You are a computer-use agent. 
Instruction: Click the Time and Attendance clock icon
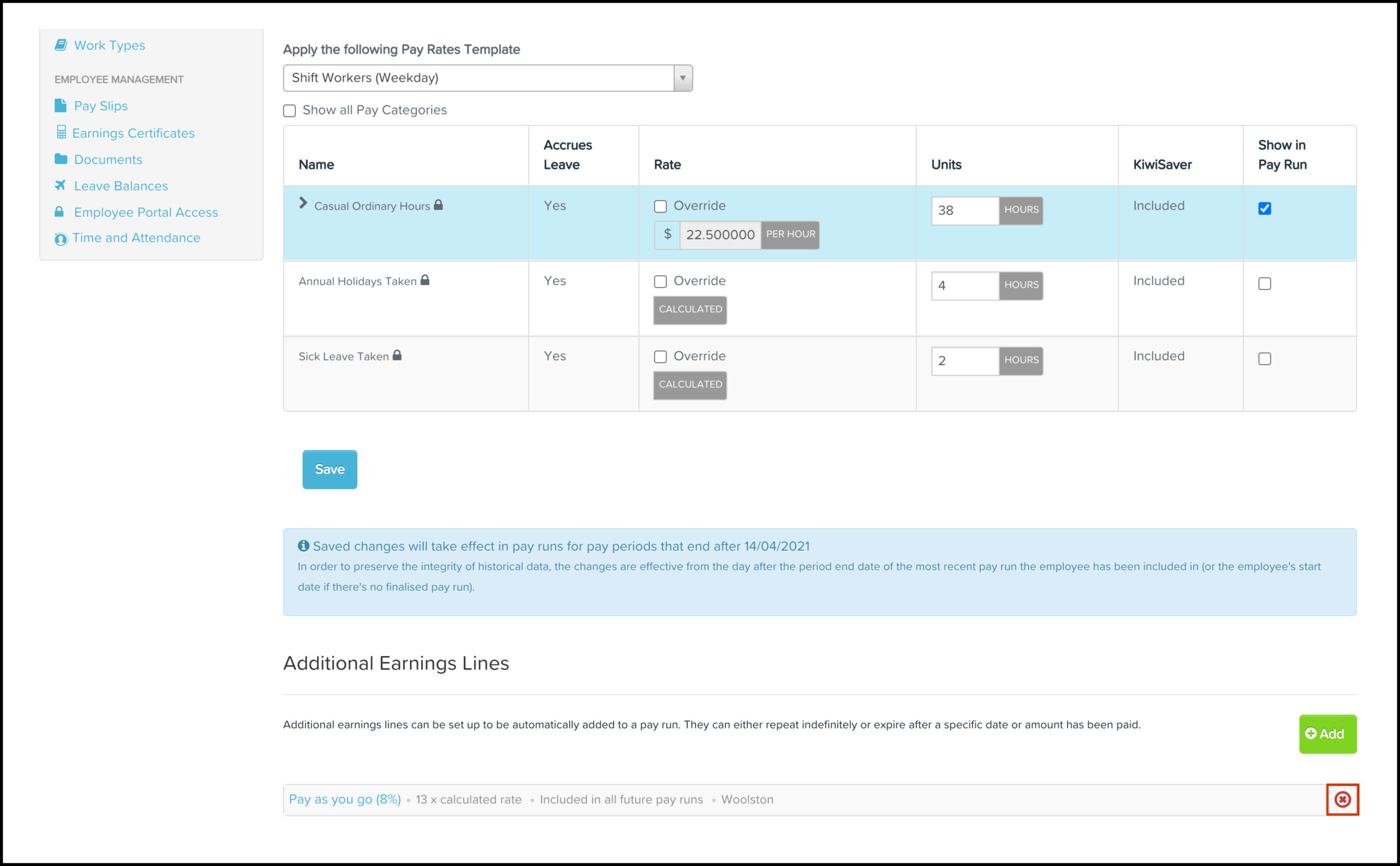tap(61, 239)
